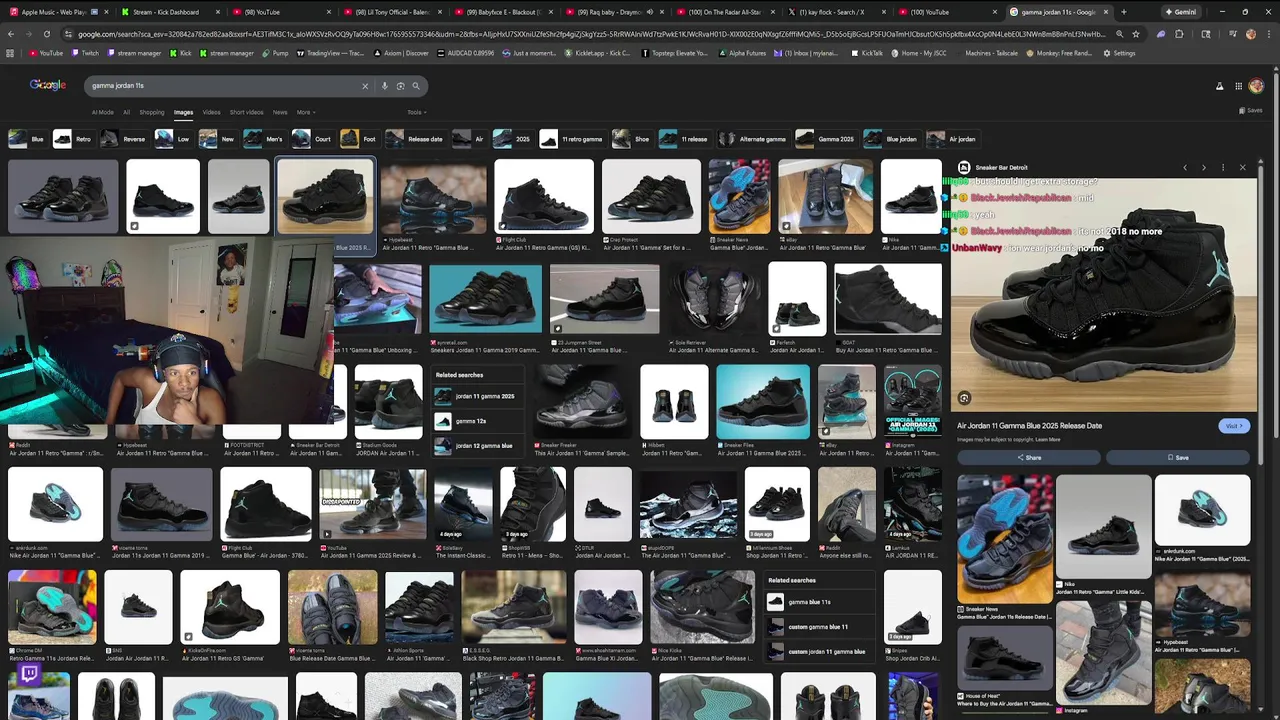Filter images by the Gamma 2025 chip
The width and height of the screenshot is (1280, 720).
click(x=826, y=139)
